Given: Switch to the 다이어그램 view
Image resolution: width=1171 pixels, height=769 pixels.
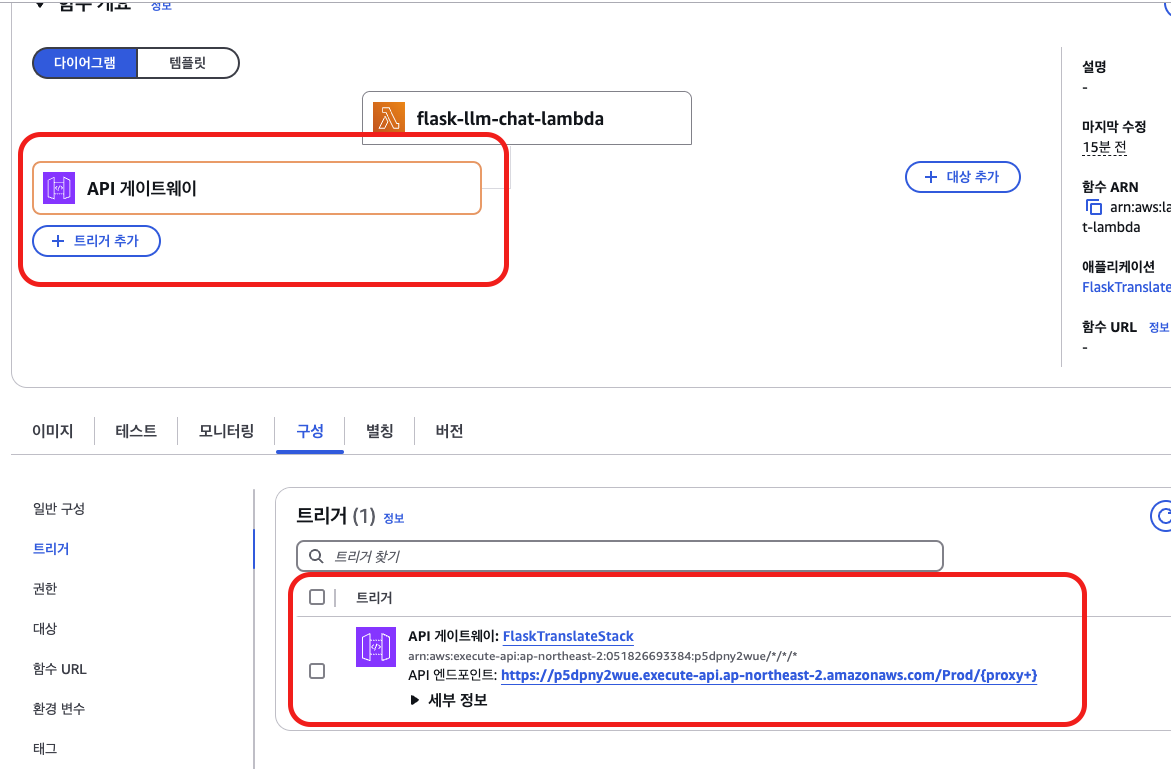Looking at the screenshot, I should tap(84, 63).
